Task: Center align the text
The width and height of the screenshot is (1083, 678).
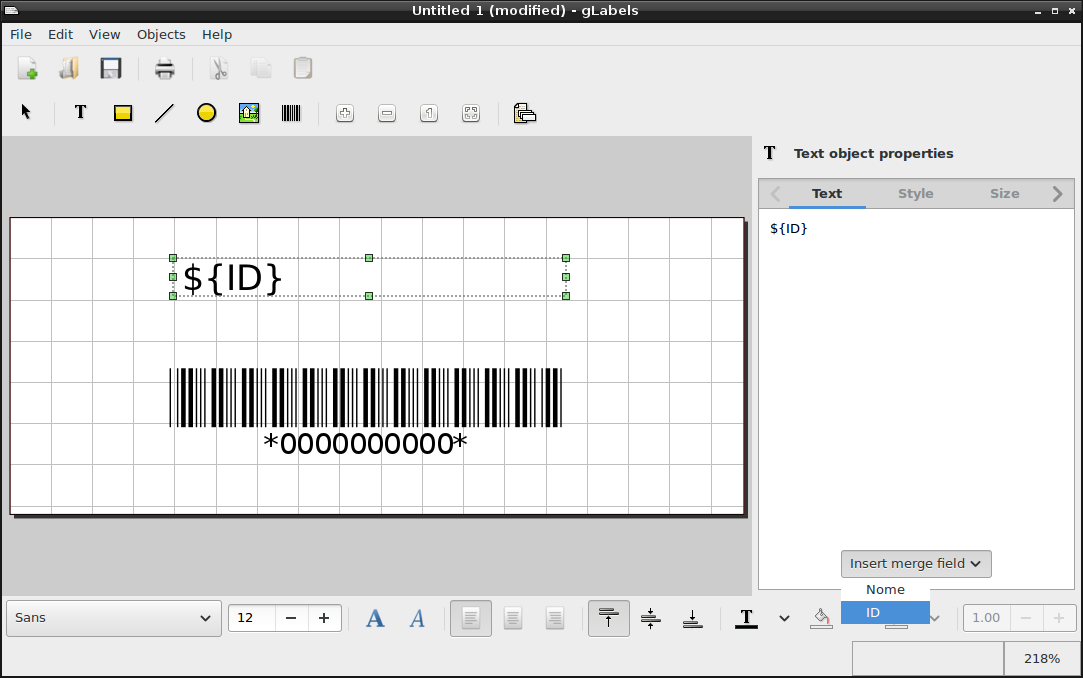Action: point(512,618)
